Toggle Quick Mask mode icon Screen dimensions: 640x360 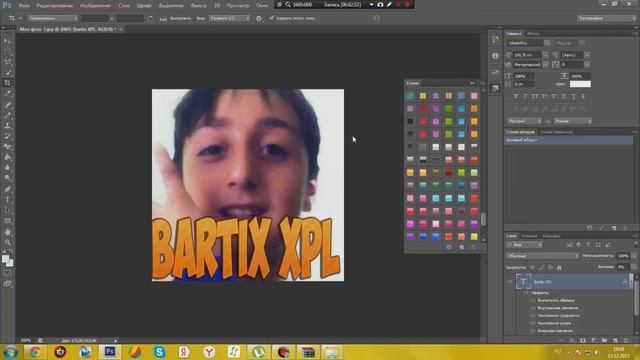7,273
